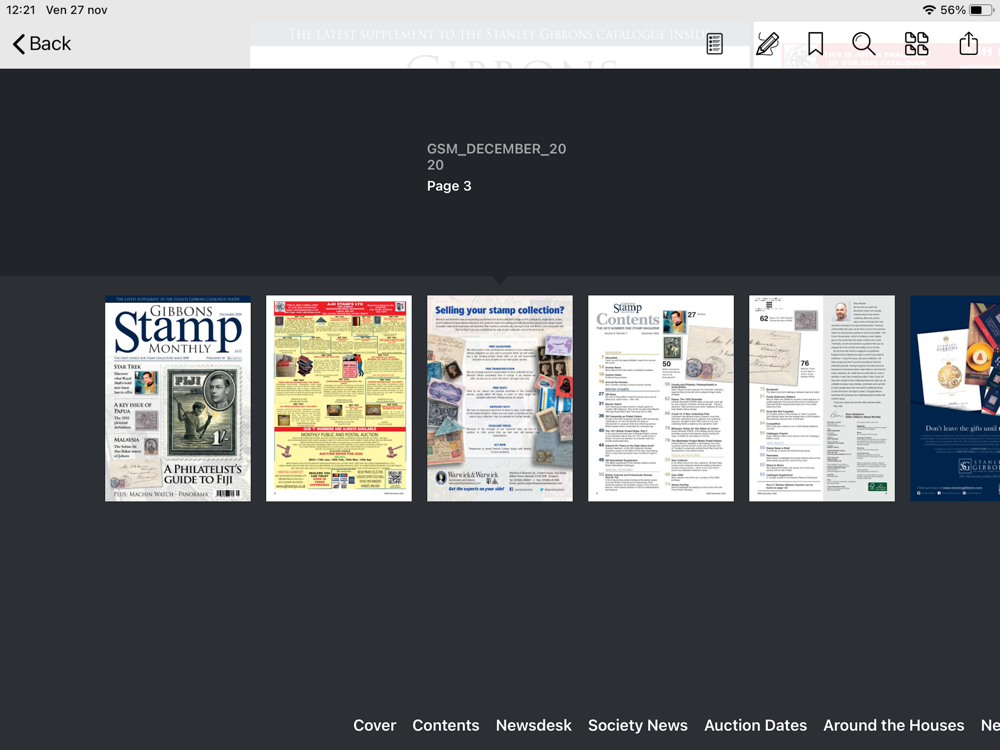1000x750 pixels.
Task: Go back using the Back chevron
Action: [x=41, y=44]
